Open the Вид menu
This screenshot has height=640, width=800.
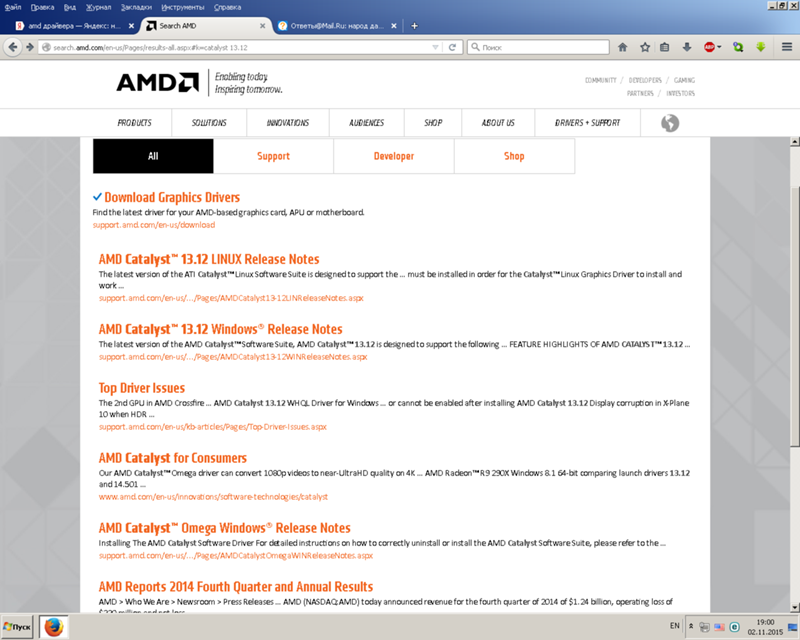70,7
